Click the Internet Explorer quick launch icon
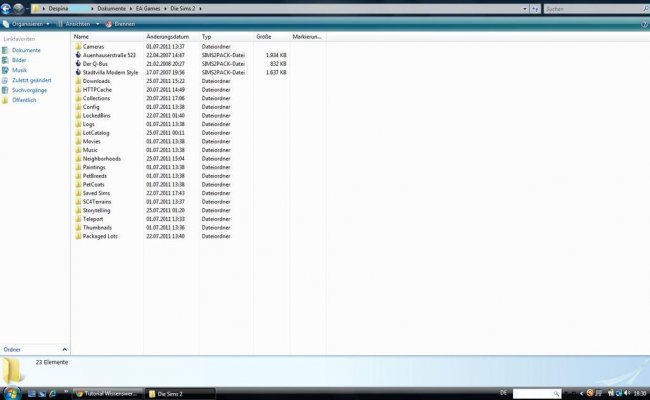 point(53,393)
